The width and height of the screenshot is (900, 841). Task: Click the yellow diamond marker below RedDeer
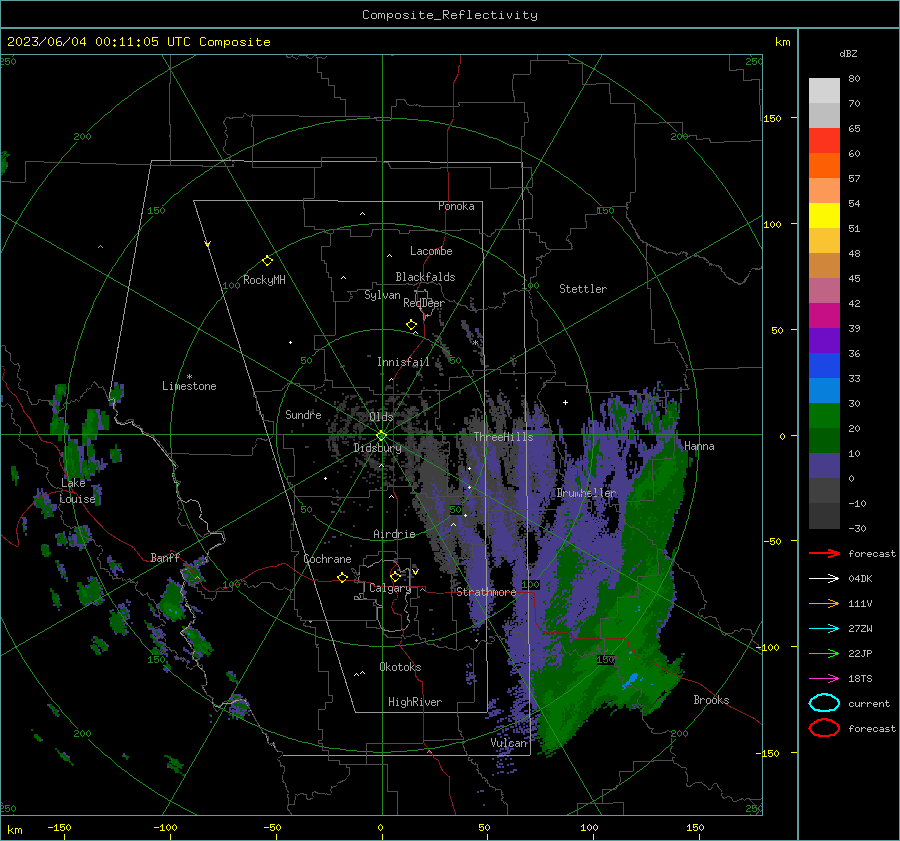tap(412, 325)
